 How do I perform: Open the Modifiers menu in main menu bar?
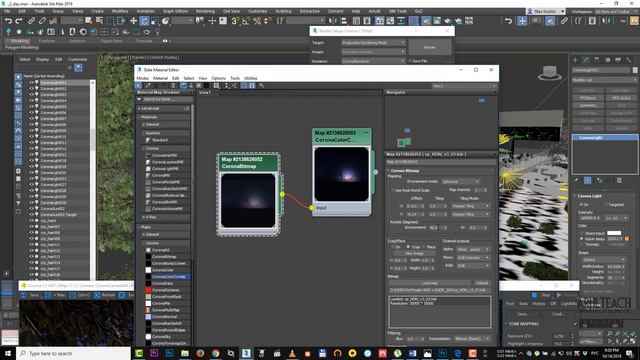click(120, 11)
